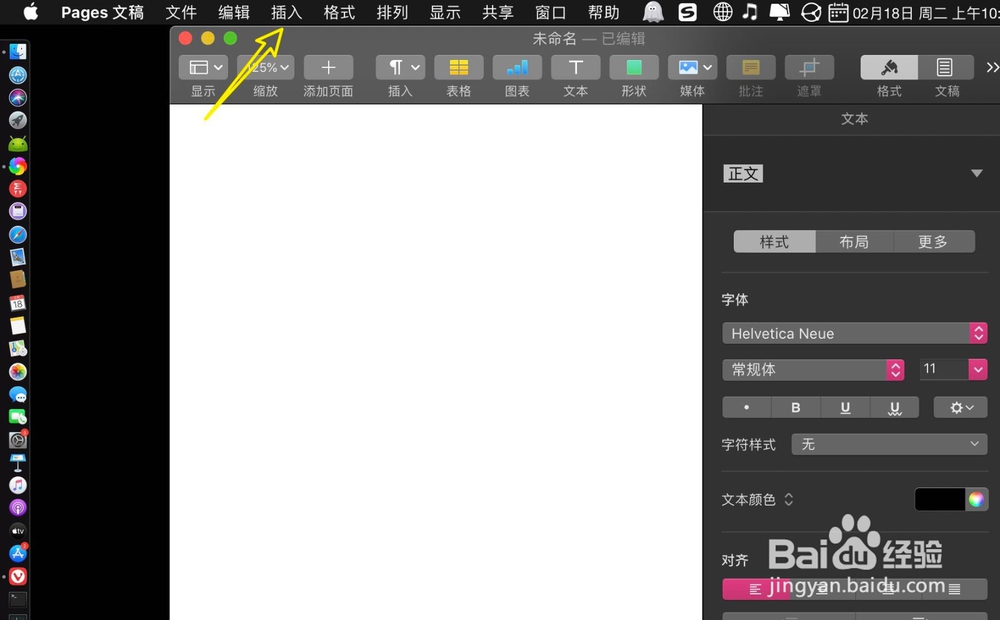Open Podcasts app in the Dock

18,508
